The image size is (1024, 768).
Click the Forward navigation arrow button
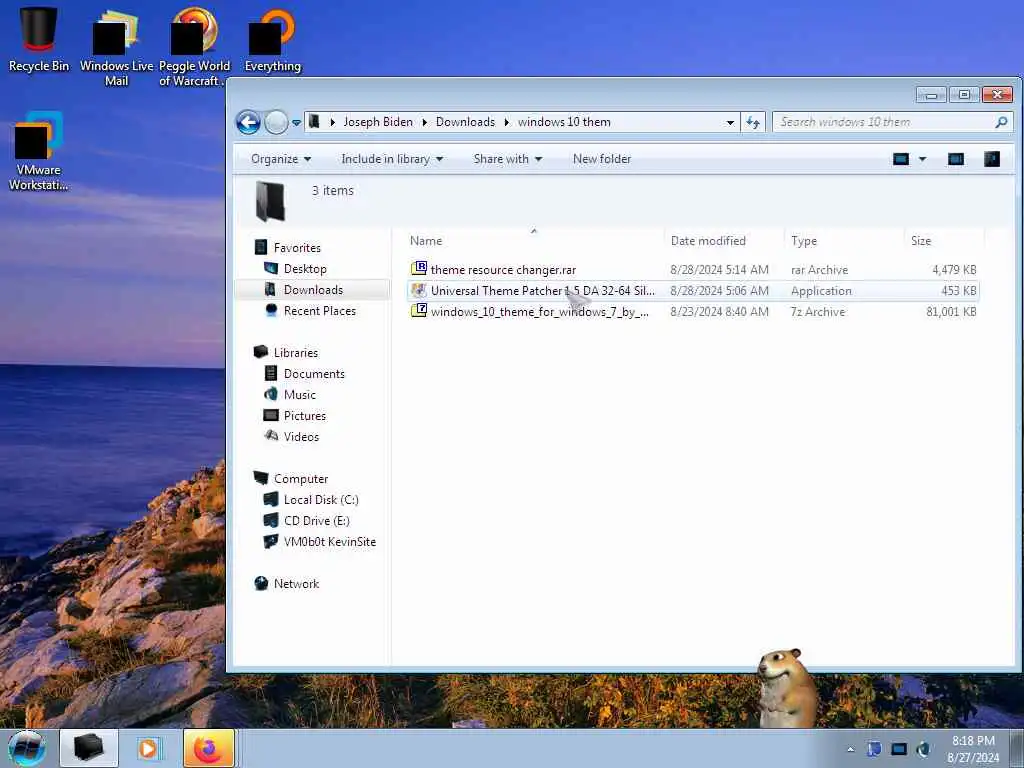click(276, 122)
